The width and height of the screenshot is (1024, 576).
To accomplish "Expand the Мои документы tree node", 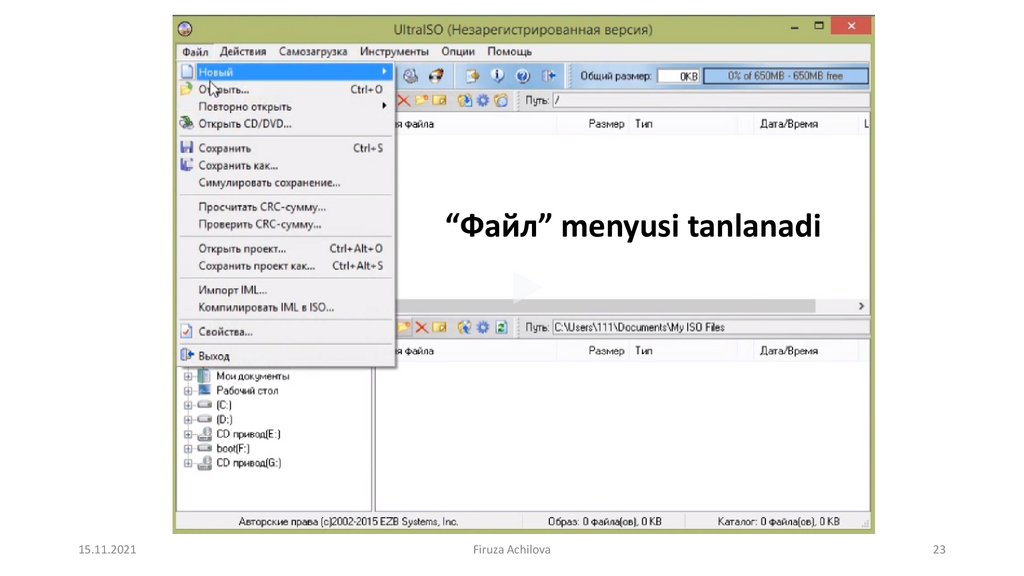I will coord(187,376).
